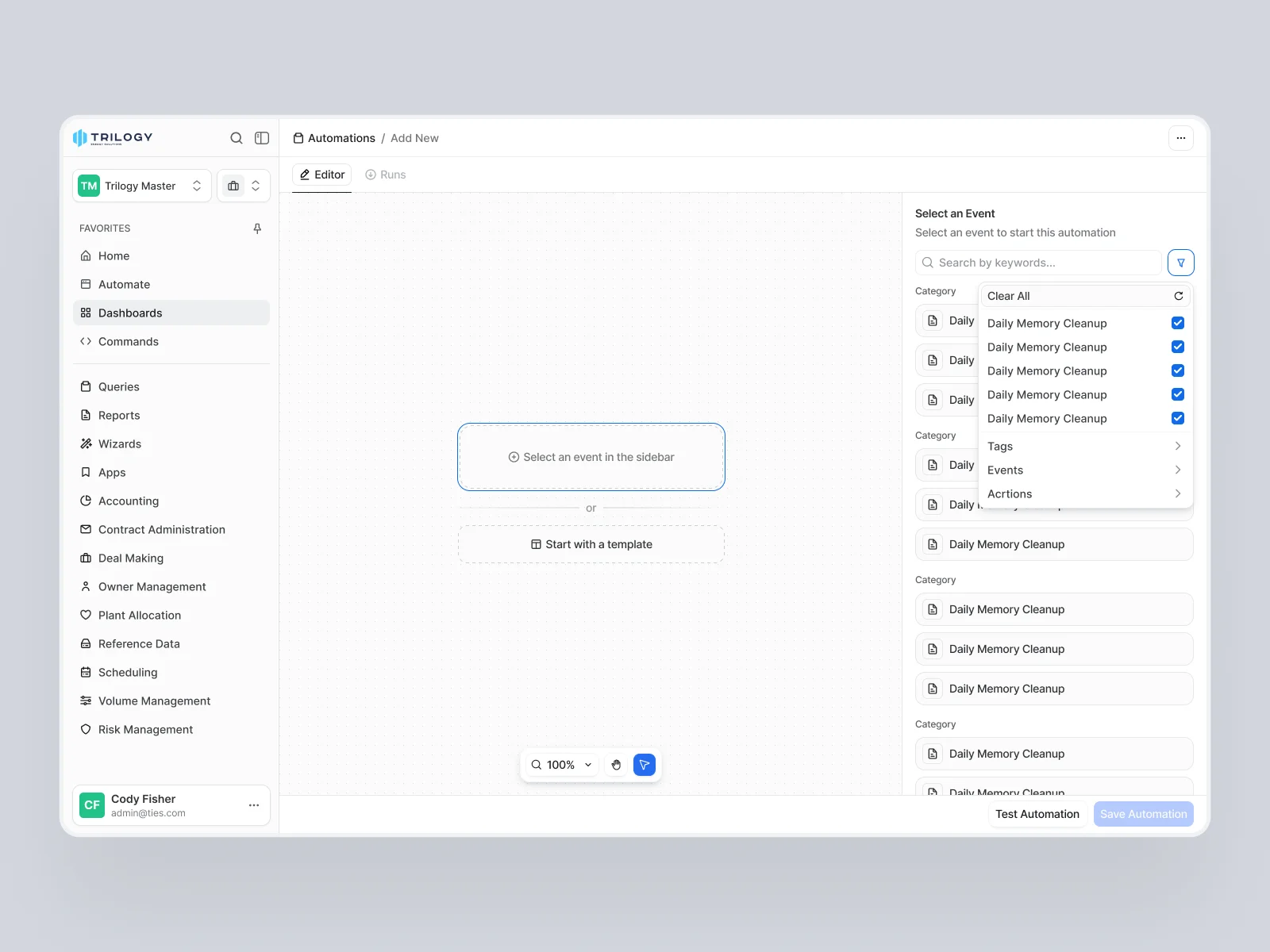Click the Search by keywords field
The width and height of the screenshot is (1270, 952).
pyautogui.click(x=1038, y=263)
